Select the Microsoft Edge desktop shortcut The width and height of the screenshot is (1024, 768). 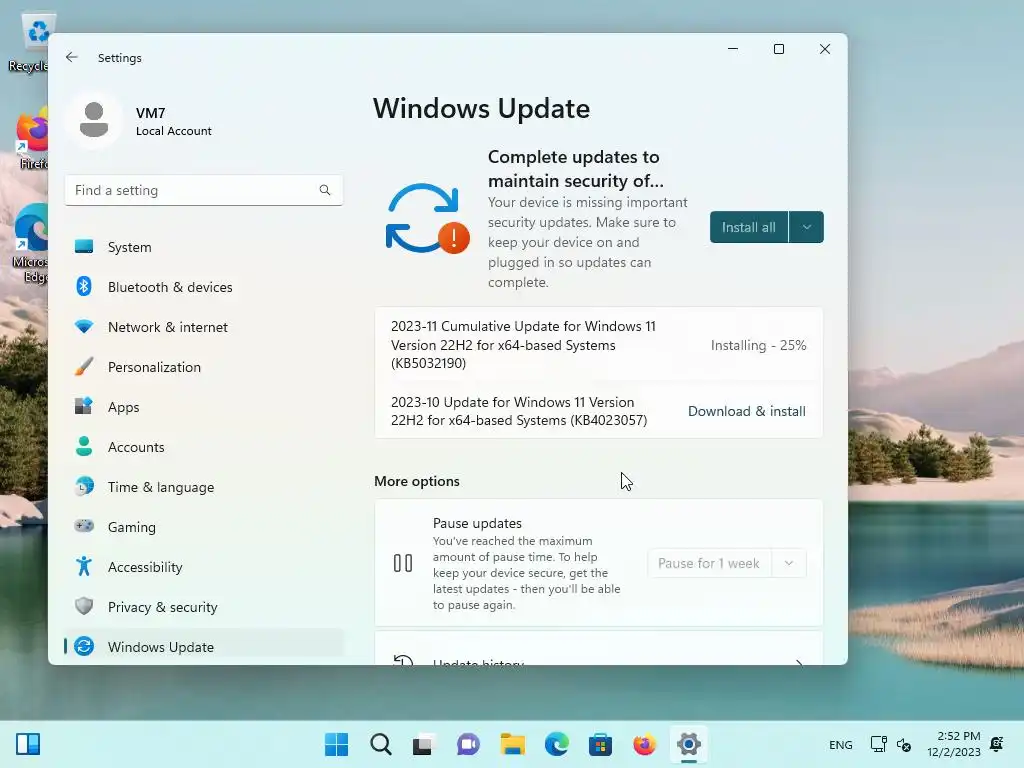[30, 243]
